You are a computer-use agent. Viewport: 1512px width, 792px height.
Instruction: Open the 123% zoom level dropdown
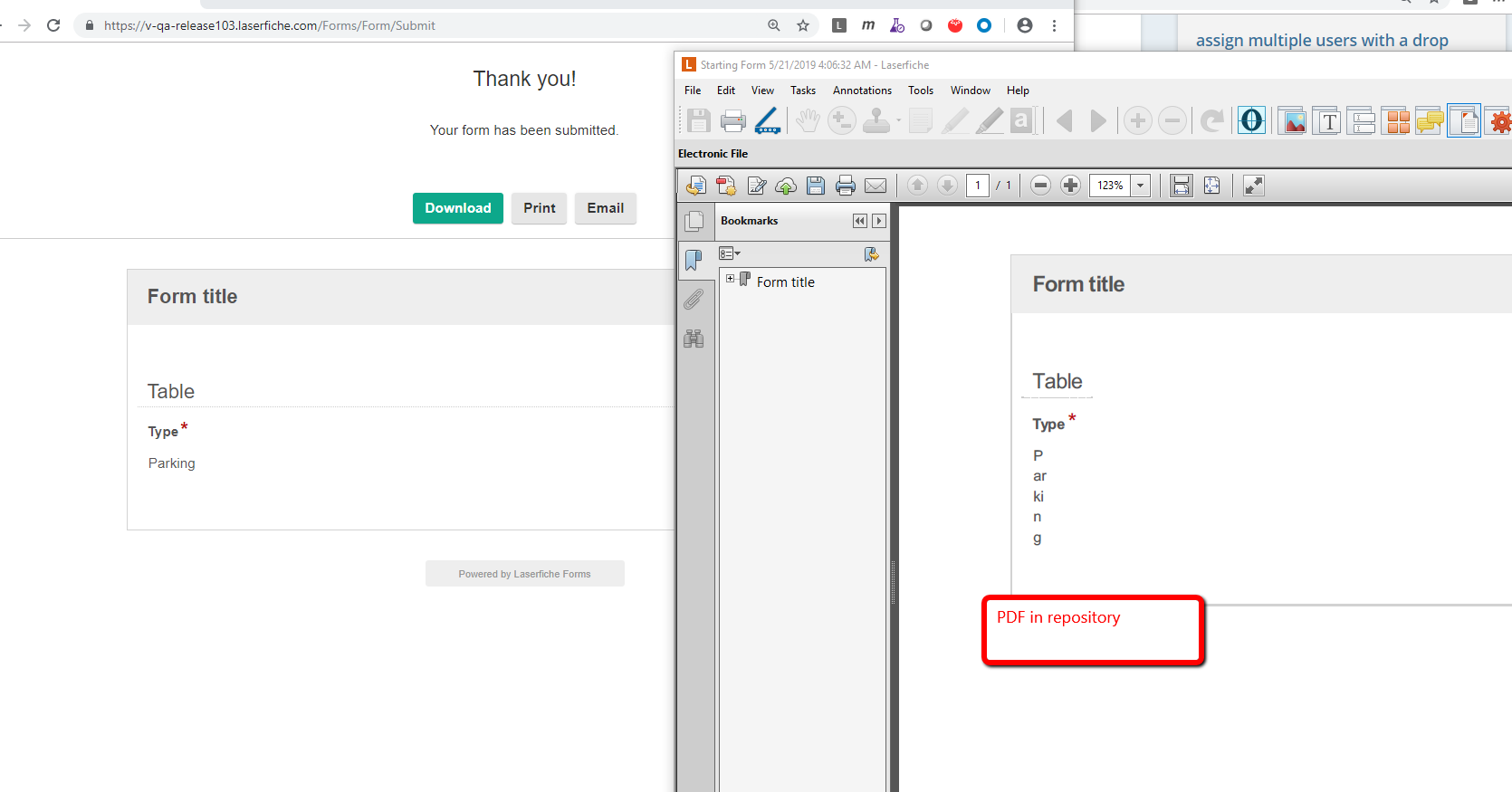point(1141,186)
